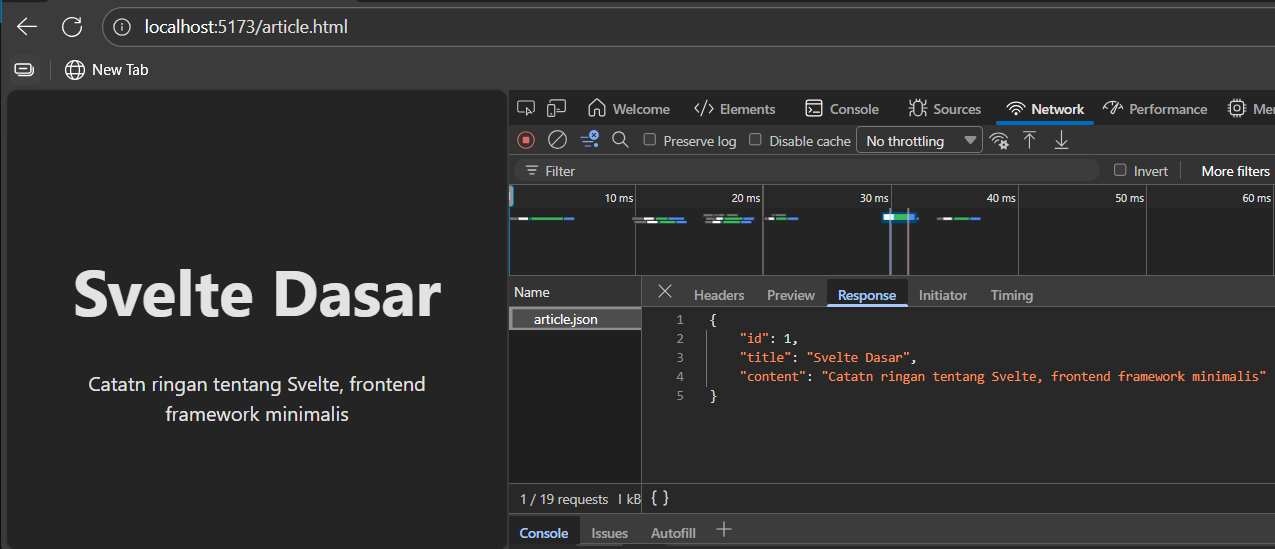Open the Initiator tab
1275x549 pixels.
tap(943, 295)
